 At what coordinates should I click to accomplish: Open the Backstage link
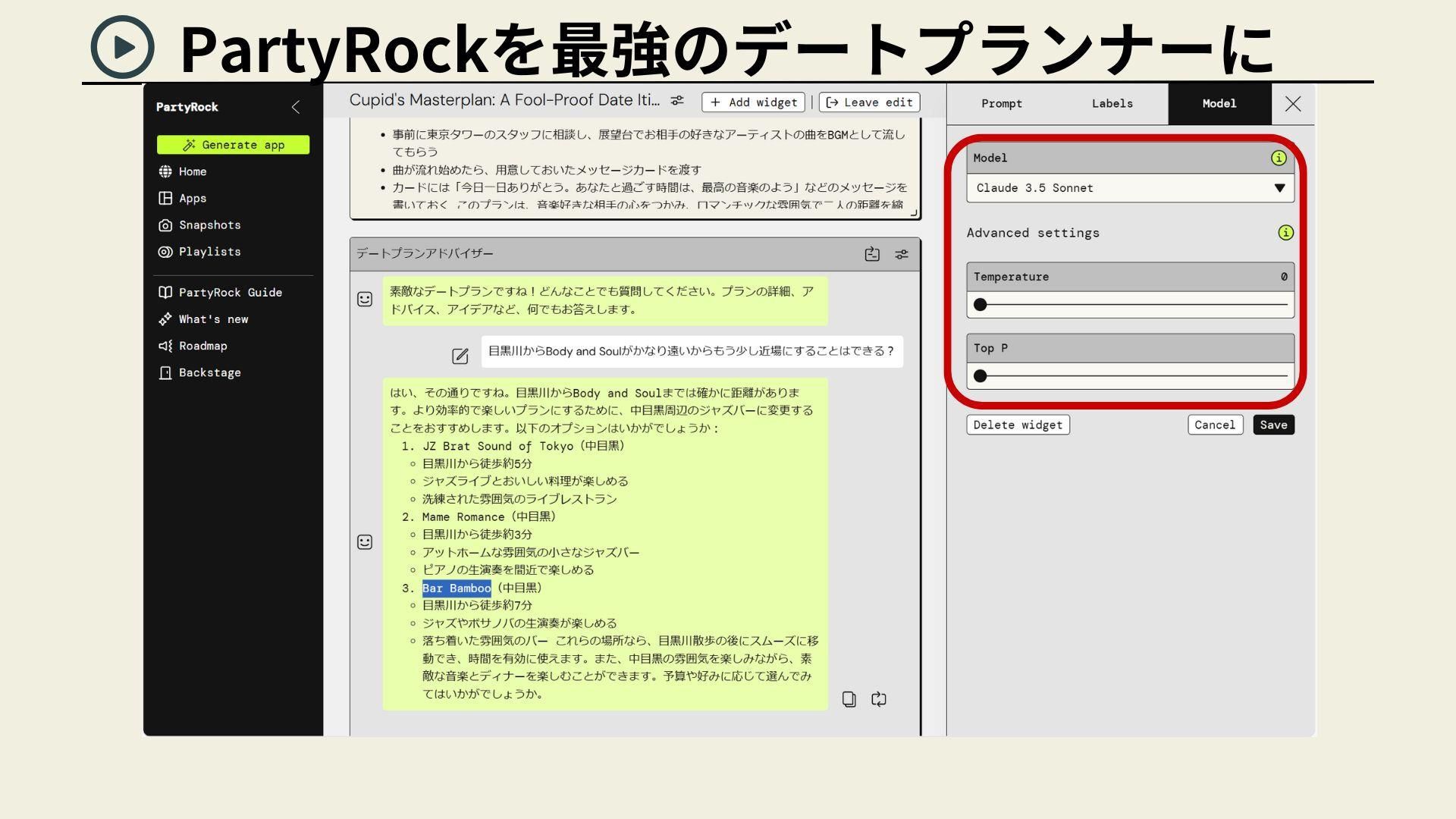coord(209,372)
